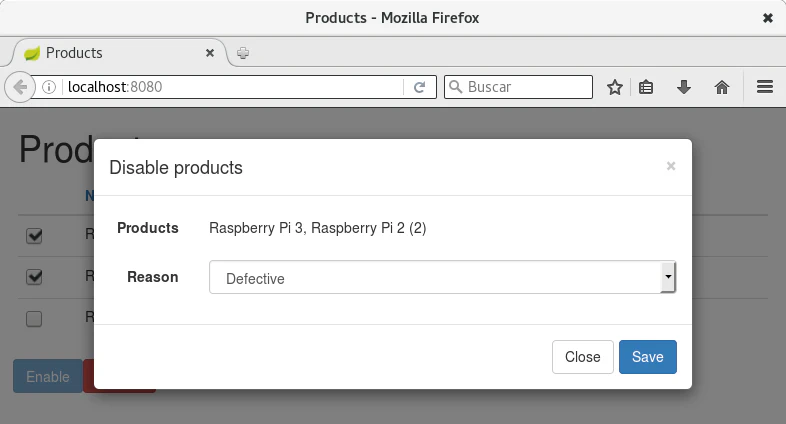
Task: Dismiss the Disable products dialog with X
Action: click(671, 166)
